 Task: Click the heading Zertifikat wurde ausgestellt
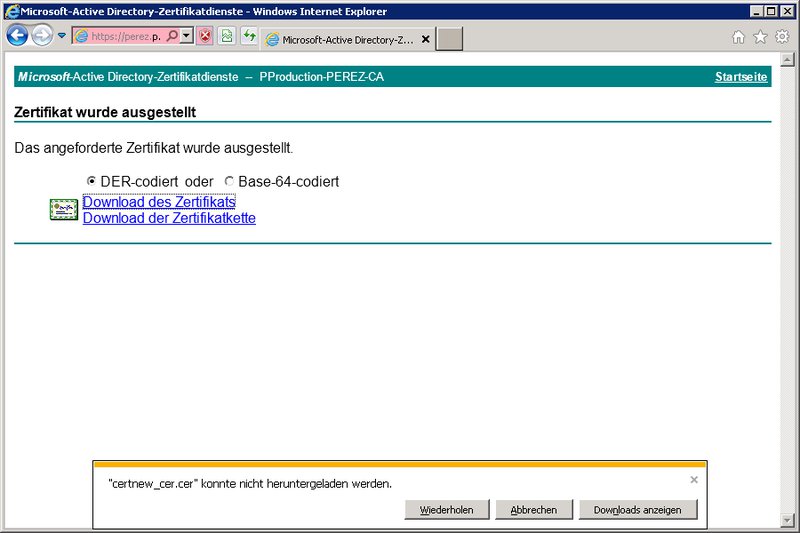tap(105, 112)
